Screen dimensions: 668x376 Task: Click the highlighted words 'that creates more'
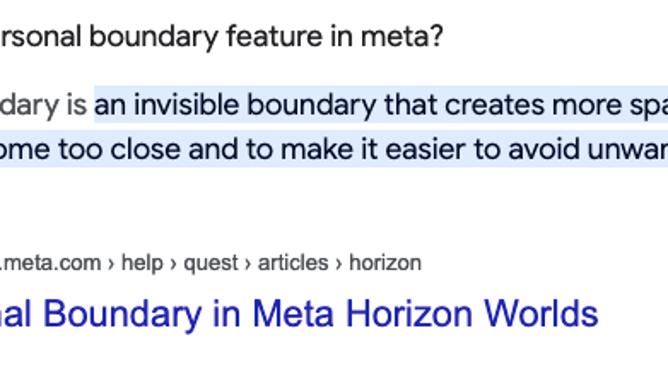tap(503, 105)
